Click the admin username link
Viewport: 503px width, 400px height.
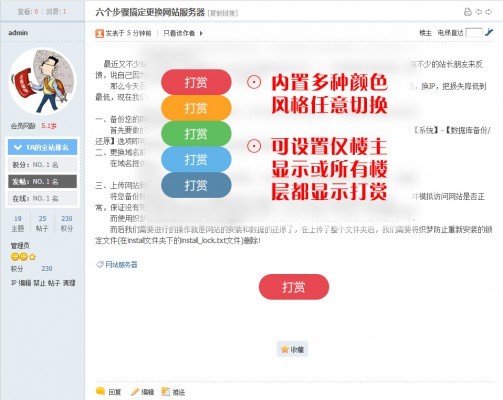click(18, 33)
